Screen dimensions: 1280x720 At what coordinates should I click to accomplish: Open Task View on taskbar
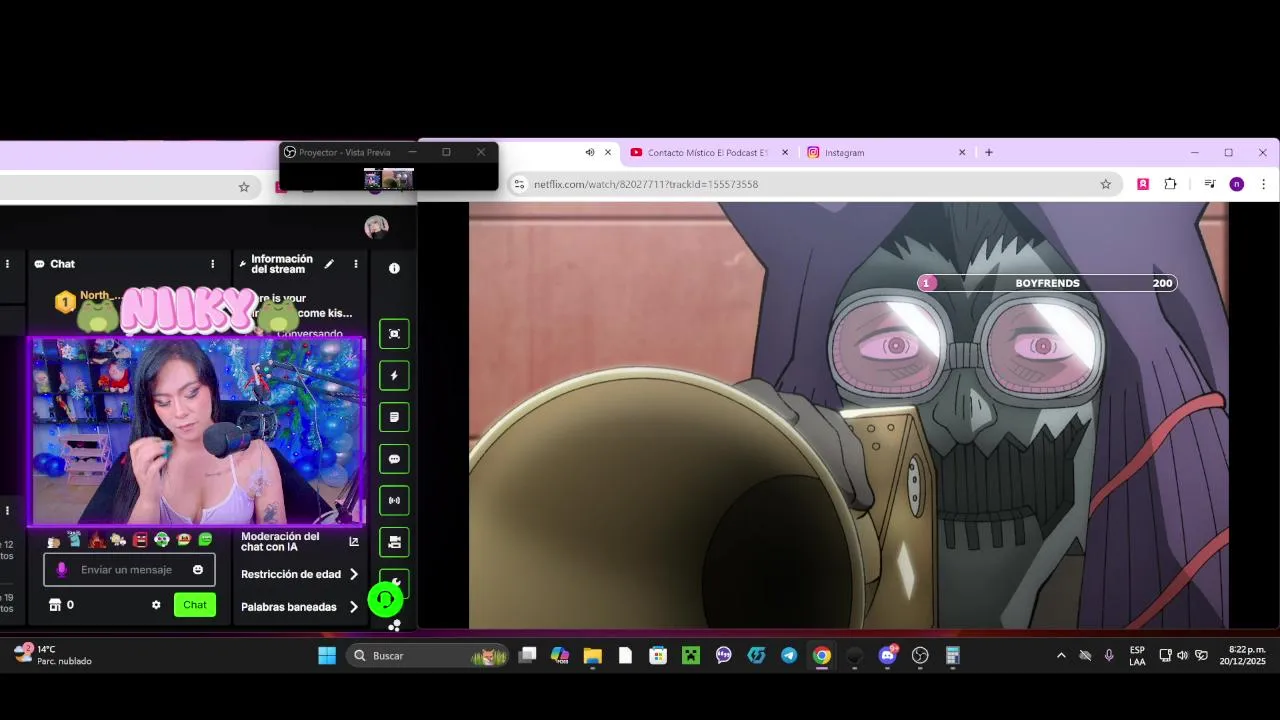pyautogui.click(x=527, y=656)
